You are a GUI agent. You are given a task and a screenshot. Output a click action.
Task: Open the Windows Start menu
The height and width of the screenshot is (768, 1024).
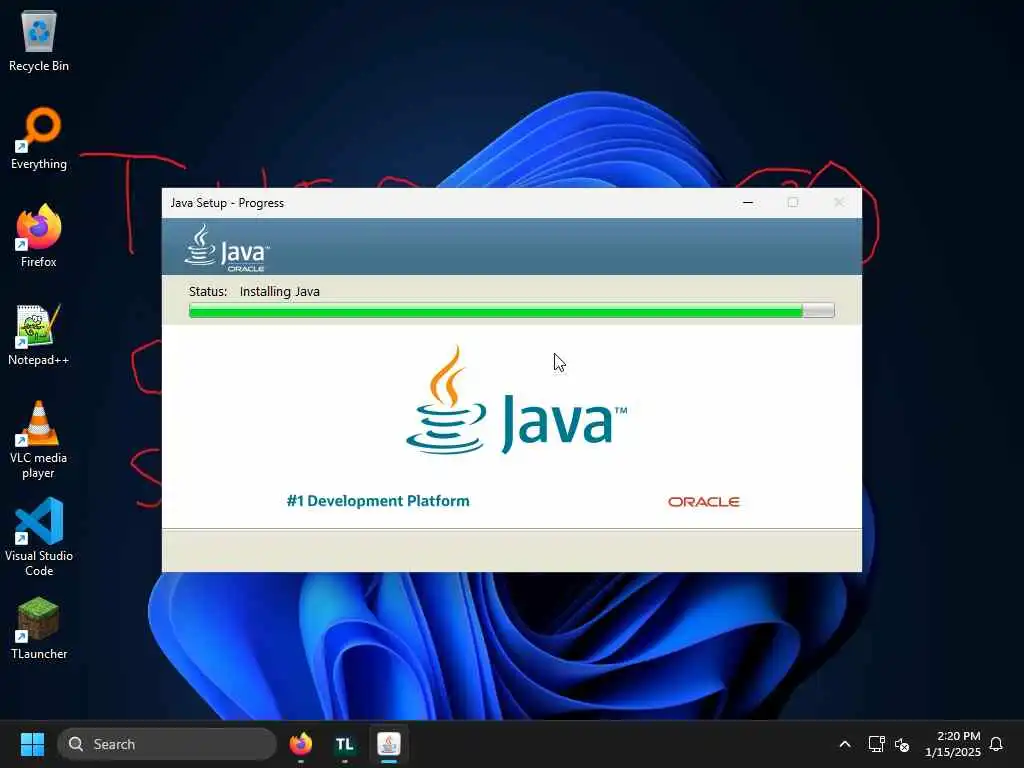[32, 744]
